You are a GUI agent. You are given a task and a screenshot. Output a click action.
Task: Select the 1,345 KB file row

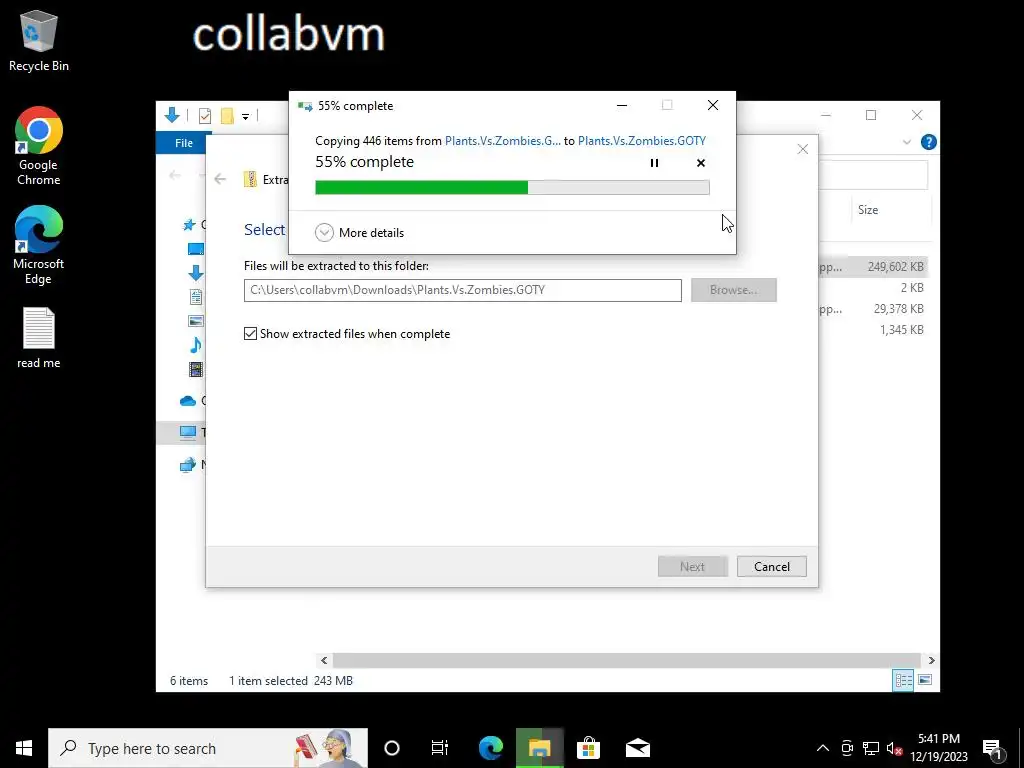point(872,330)
